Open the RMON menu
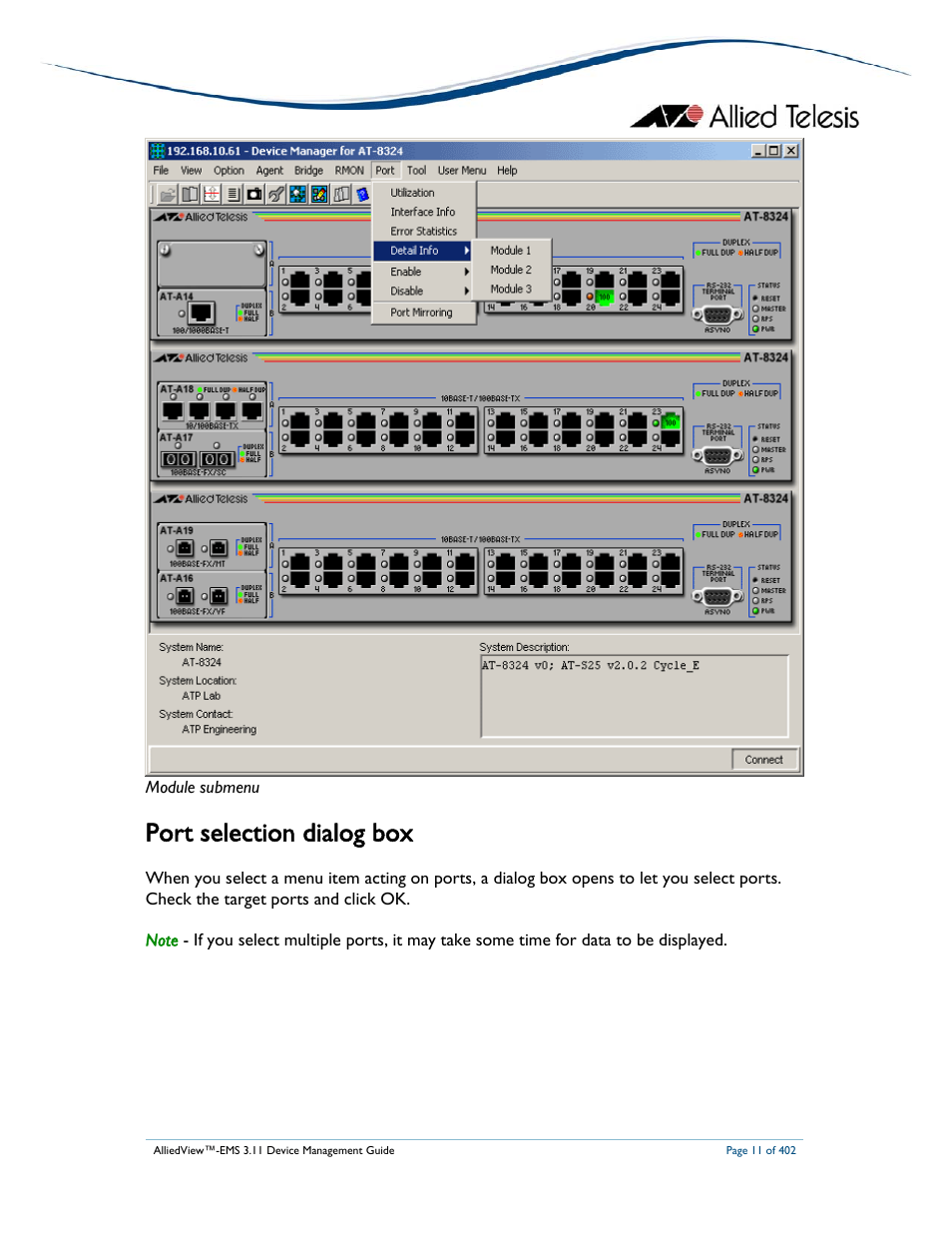This screenshot has width=952, height=1233. 349,171
